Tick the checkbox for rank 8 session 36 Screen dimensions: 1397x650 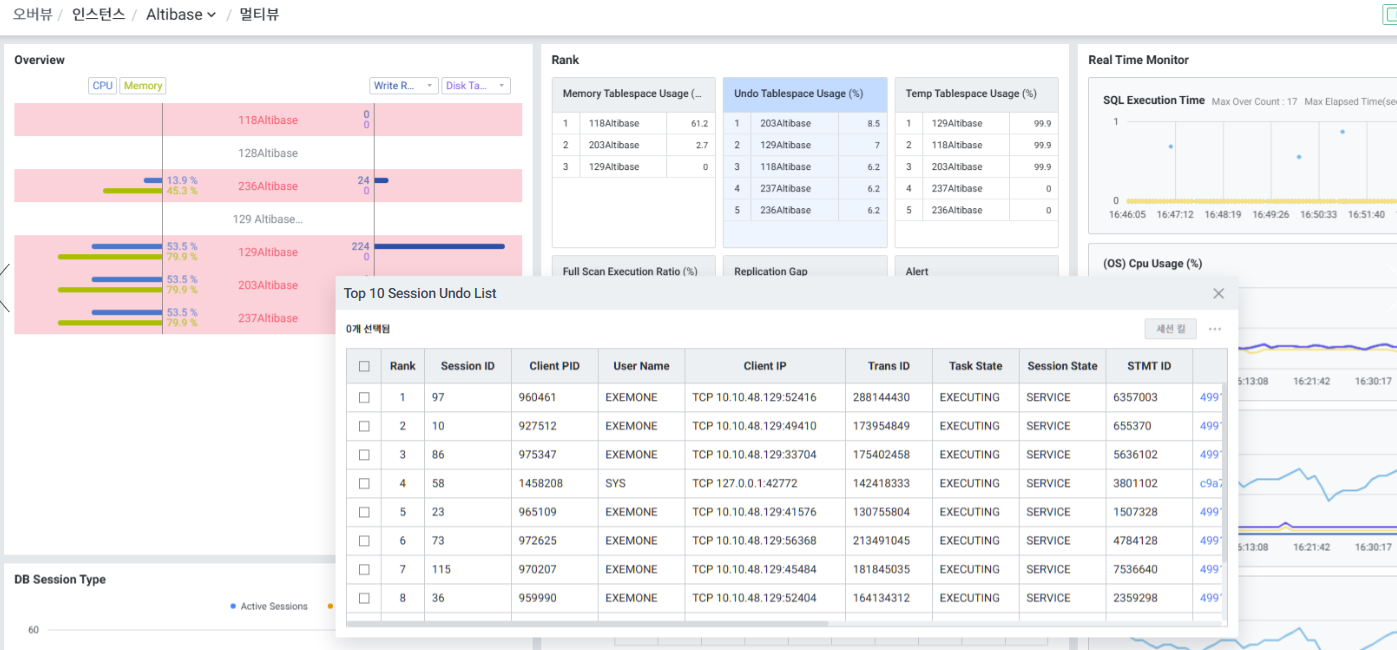(364, 598)
